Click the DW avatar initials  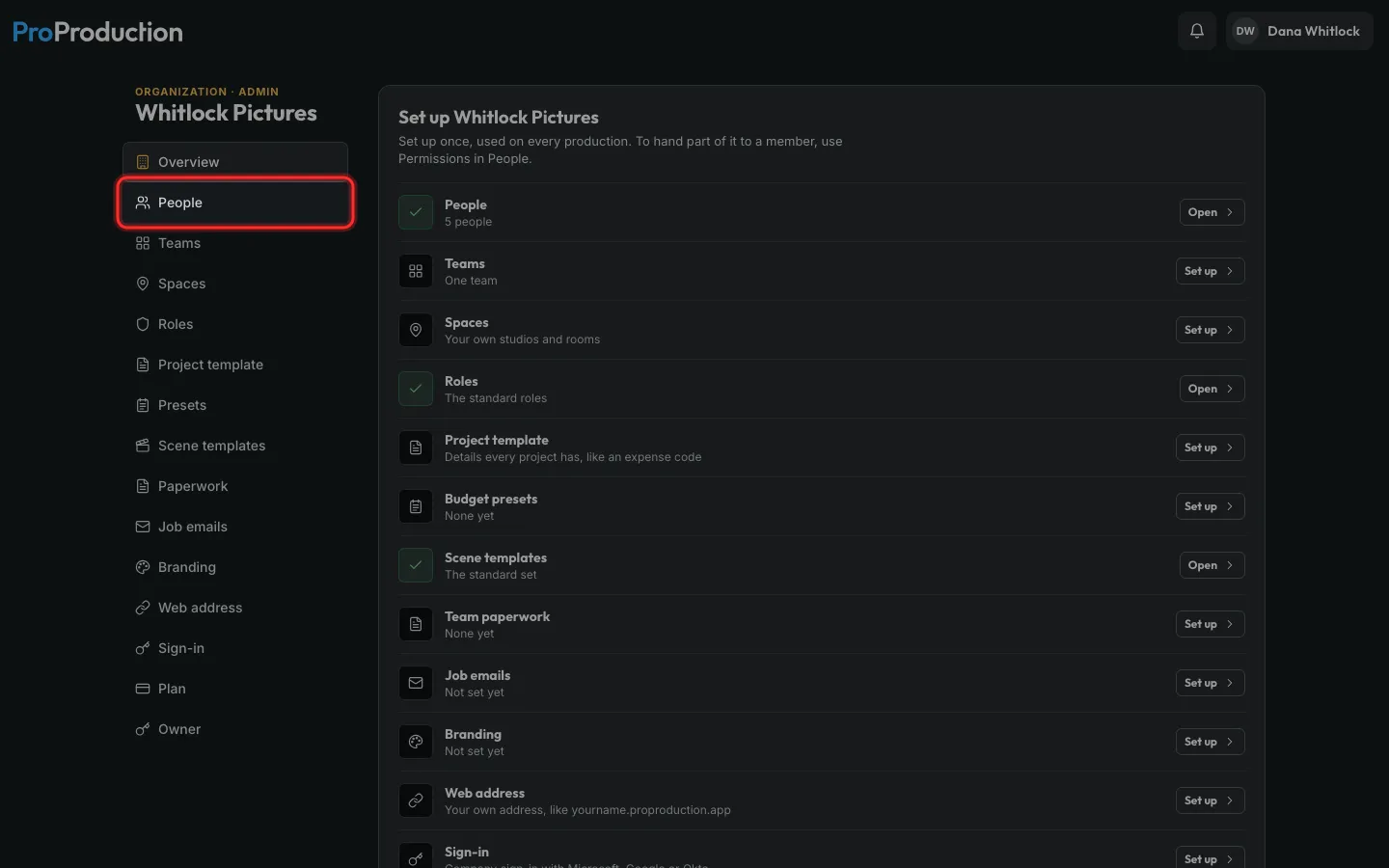(x=1245, y=31)
